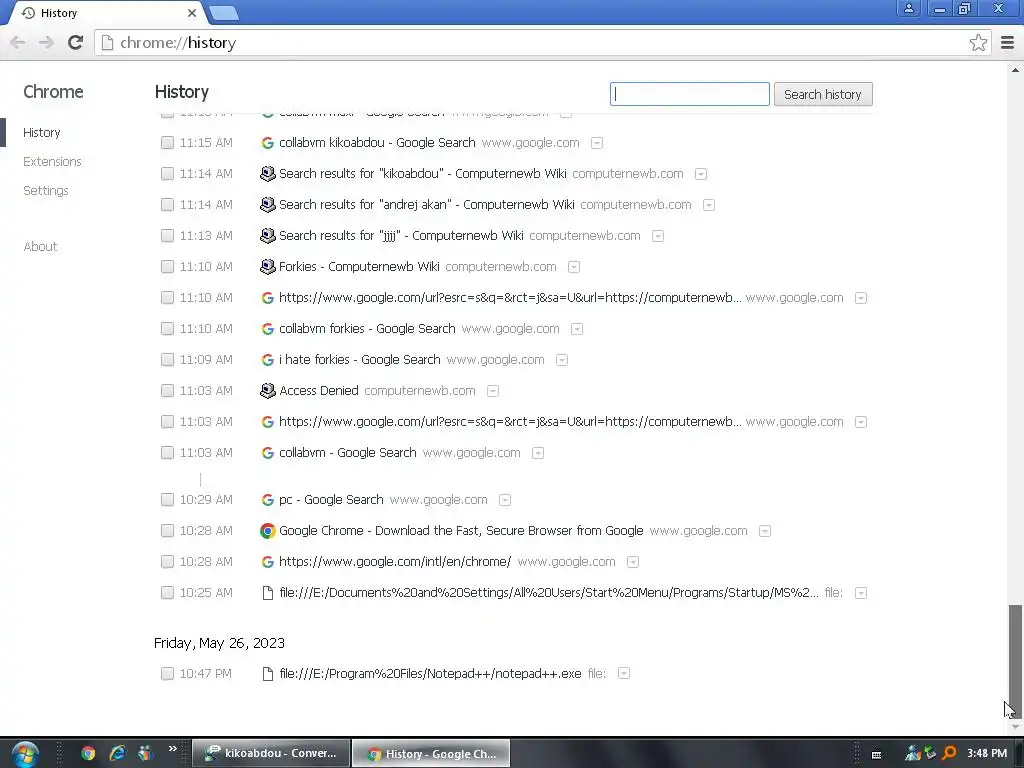Open dropdown for jjjj search results entry
The width and height of the screenshot is (1024, 768).
[658, 236]
